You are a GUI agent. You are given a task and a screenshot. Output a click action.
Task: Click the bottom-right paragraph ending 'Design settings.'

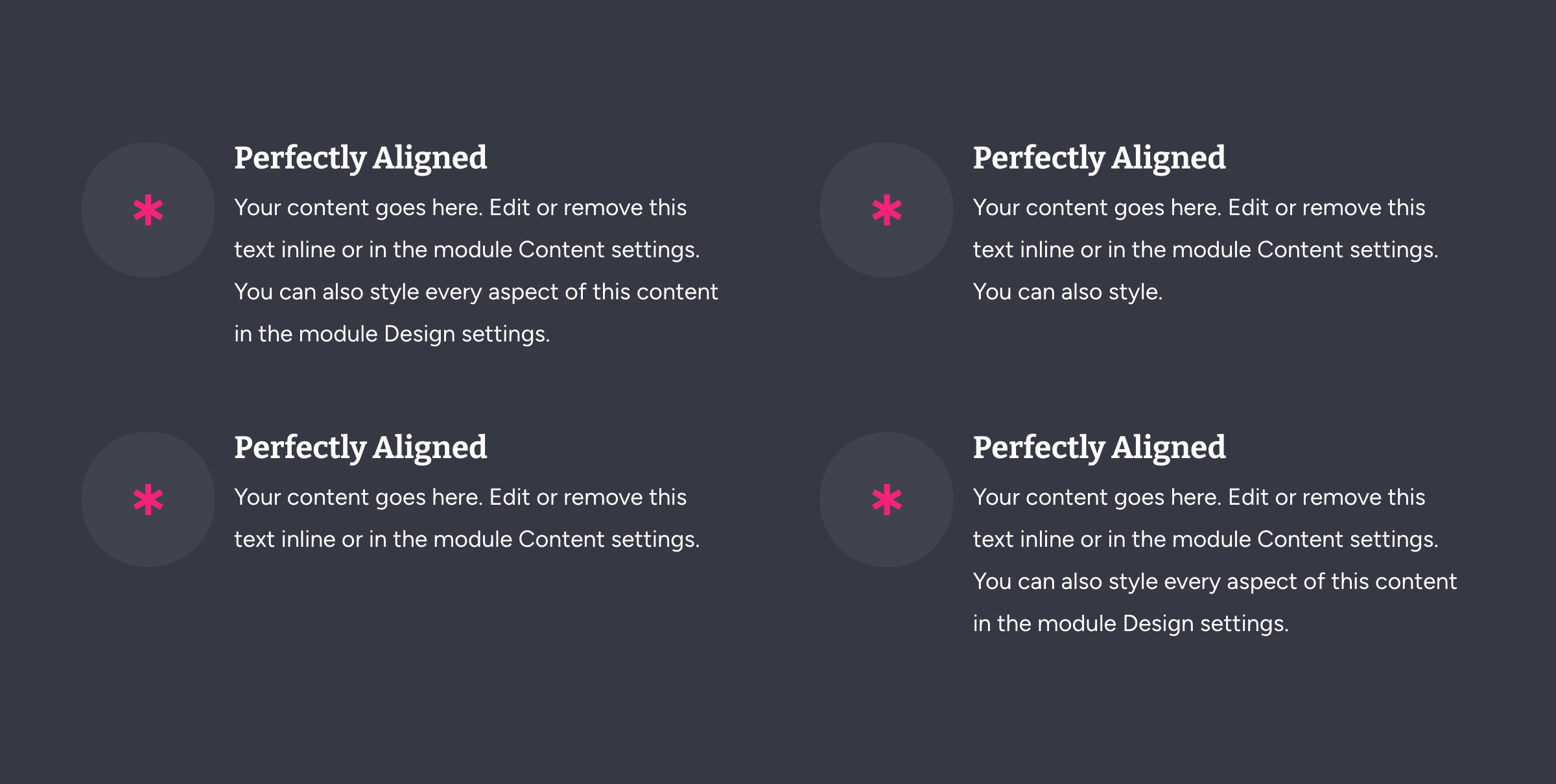tap(1215, 560)
